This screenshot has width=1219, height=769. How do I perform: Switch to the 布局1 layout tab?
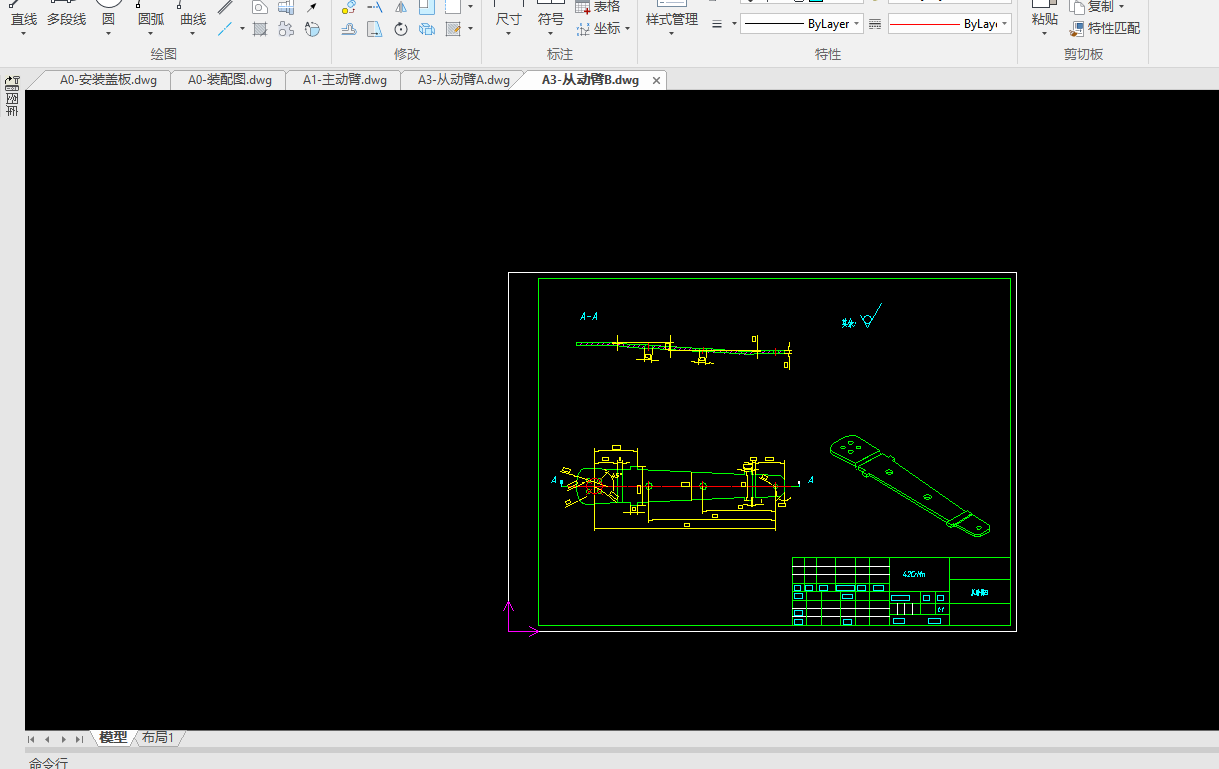tap(158, 738)
